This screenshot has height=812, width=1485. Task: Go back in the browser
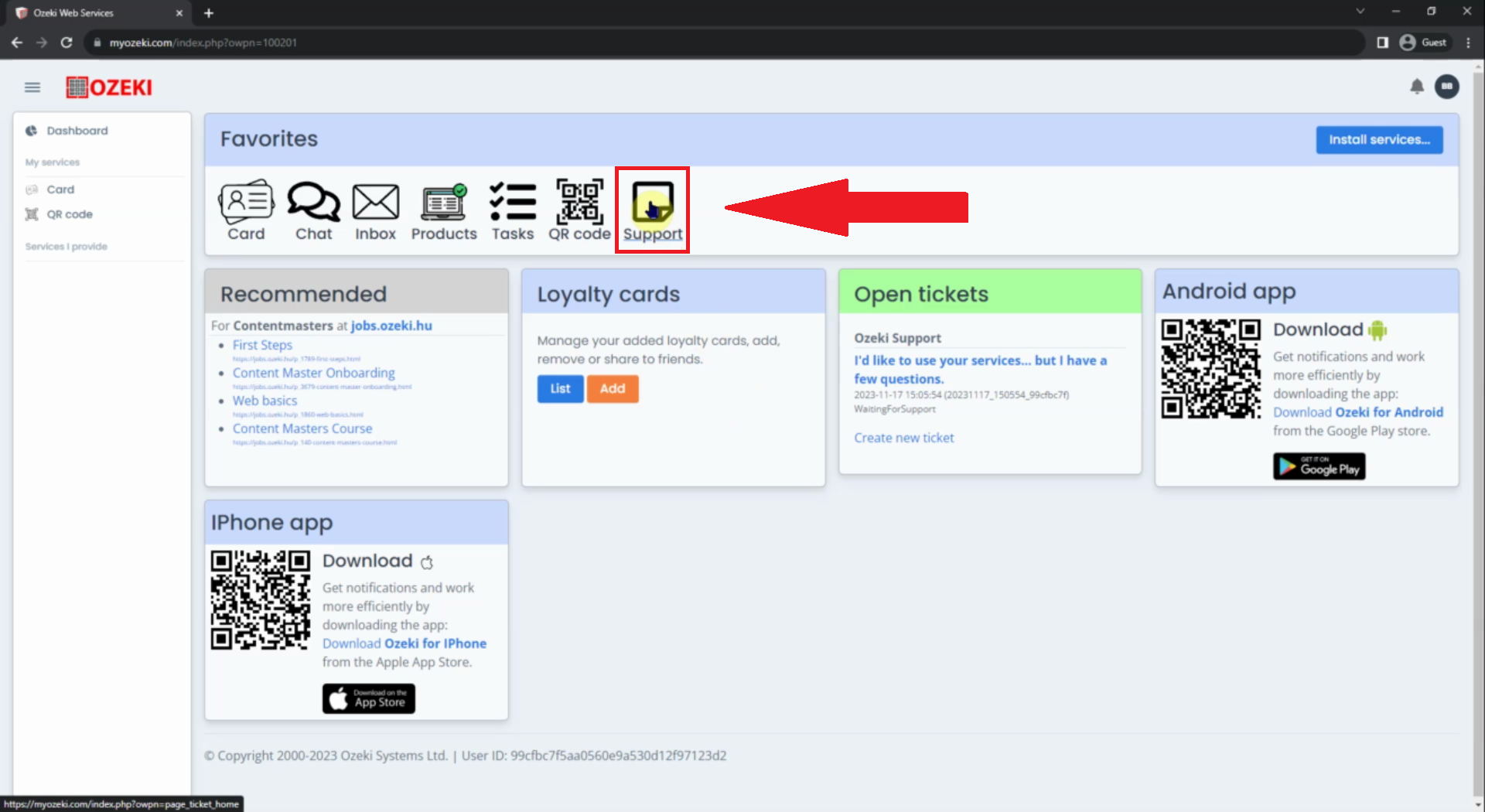17,43
